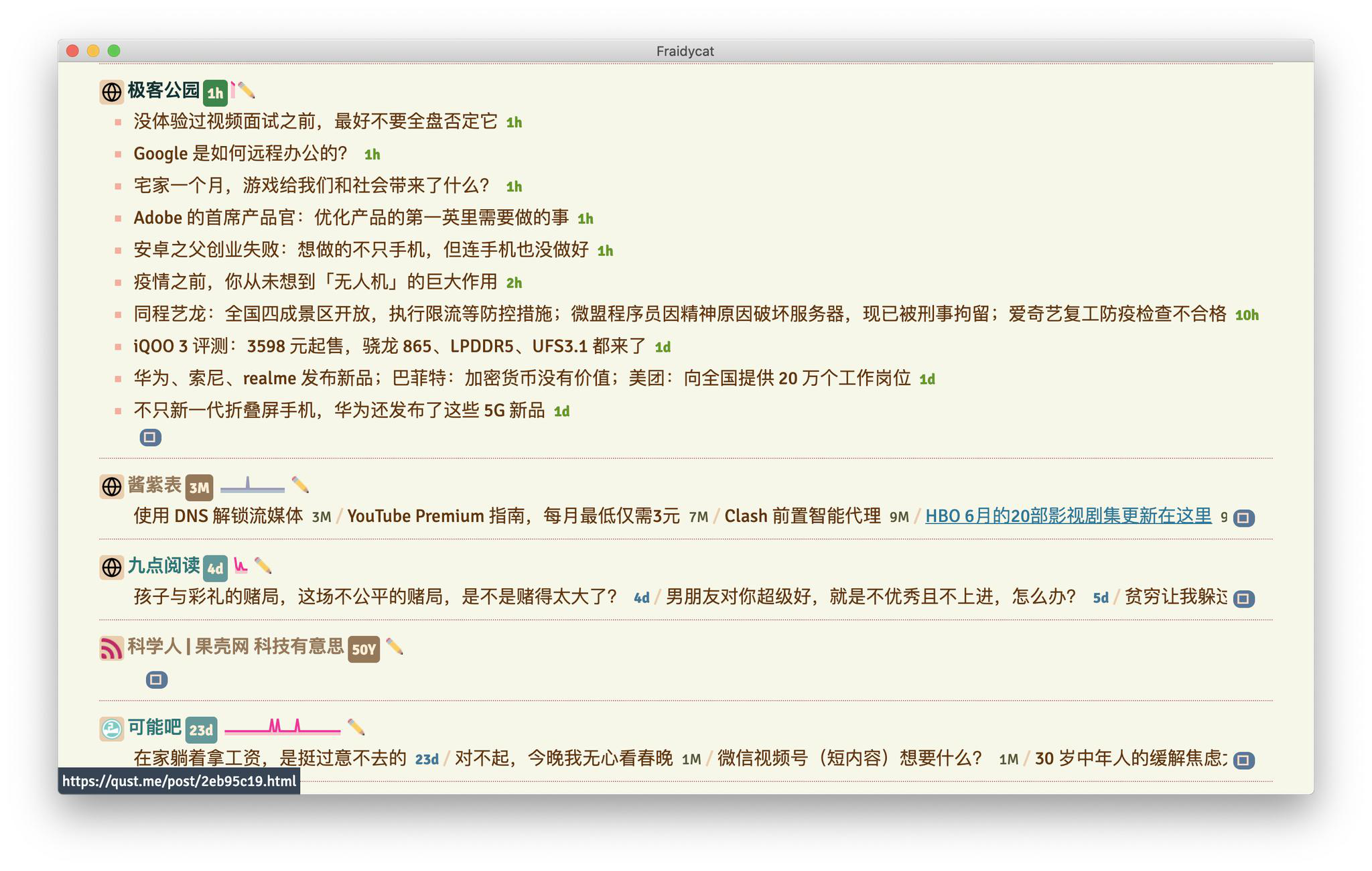Viewport: 1372px width, 871px height.
Task: Click the globe favicon next to 极客公园
Action: (111, 92)
